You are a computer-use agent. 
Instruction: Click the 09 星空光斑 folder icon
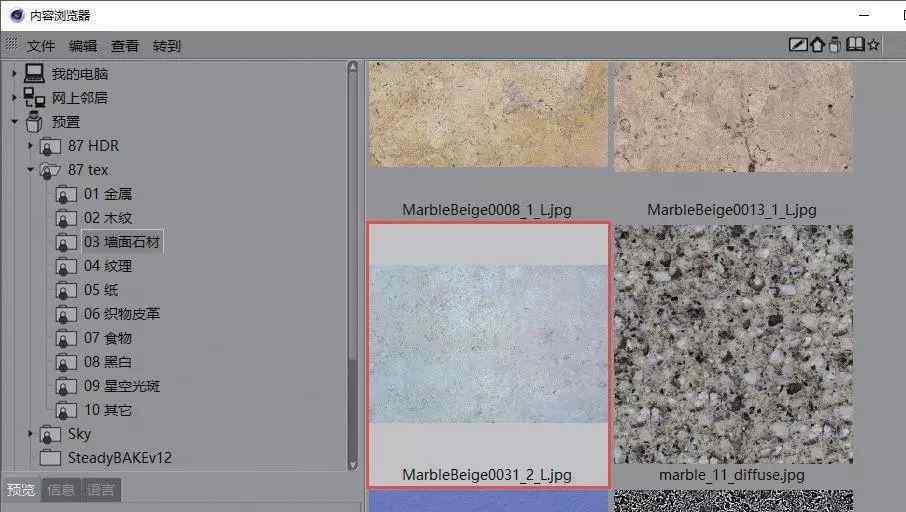(66, 387)
